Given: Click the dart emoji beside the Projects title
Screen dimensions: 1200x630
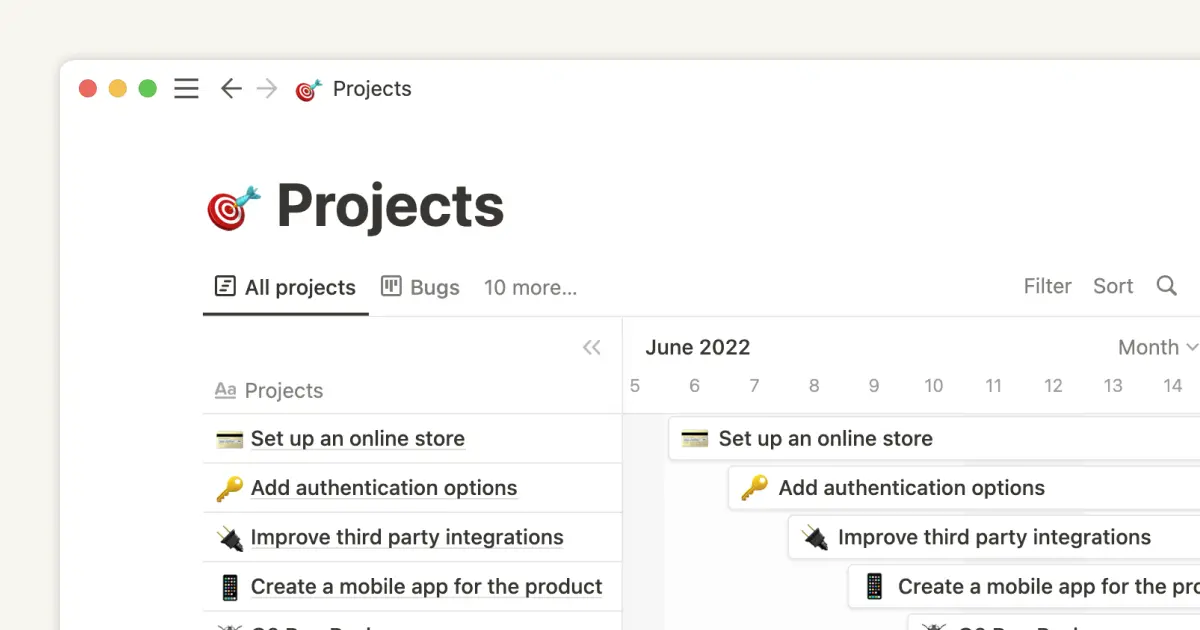Looking at the screenshot, I should click(232, 205).
